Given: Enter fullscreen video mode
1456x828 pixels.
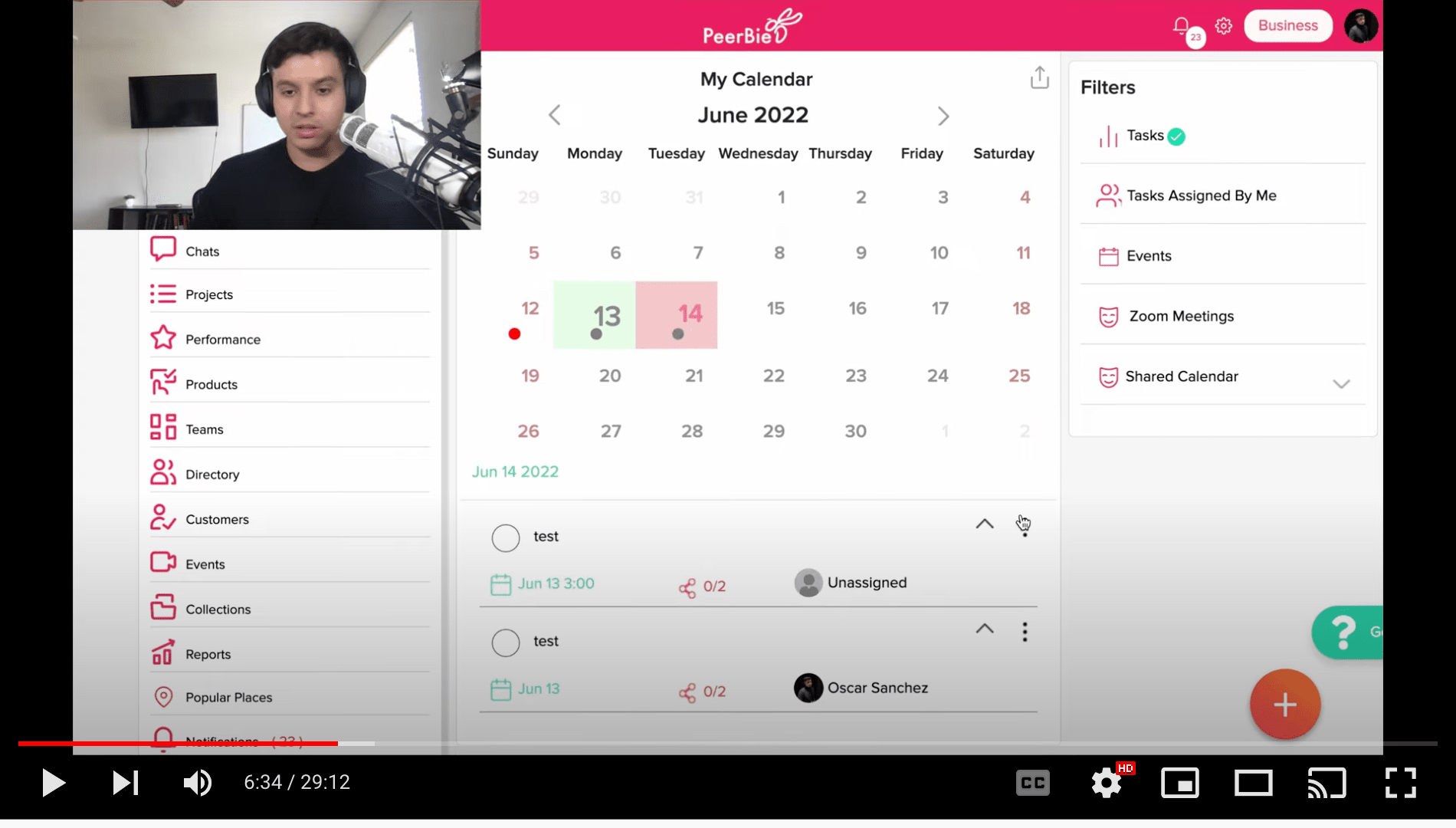Looking at the screenshot, I should pyautogui.click(x=1400, y=783).
